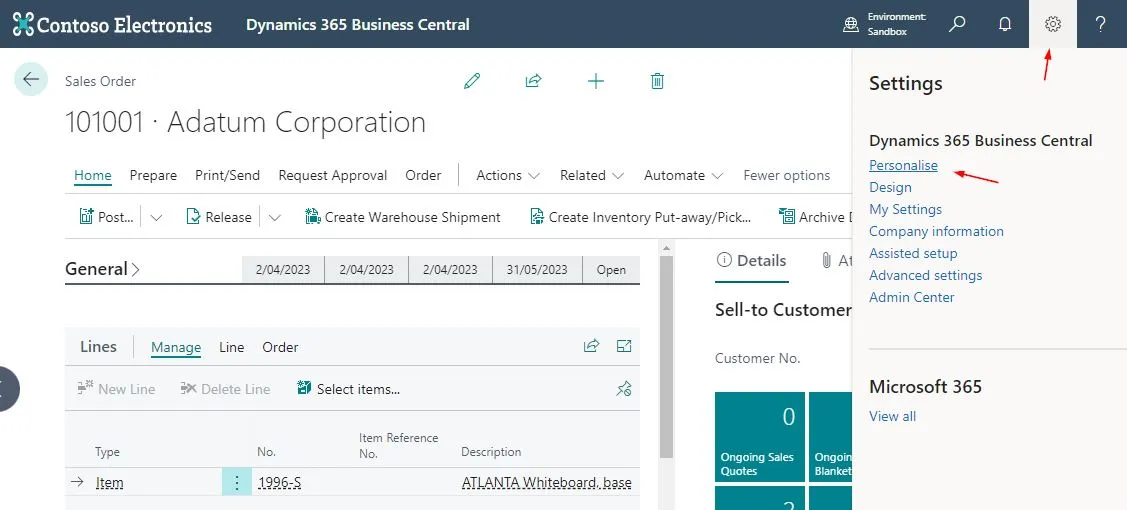Click the Design link

[x=890, y=187]
